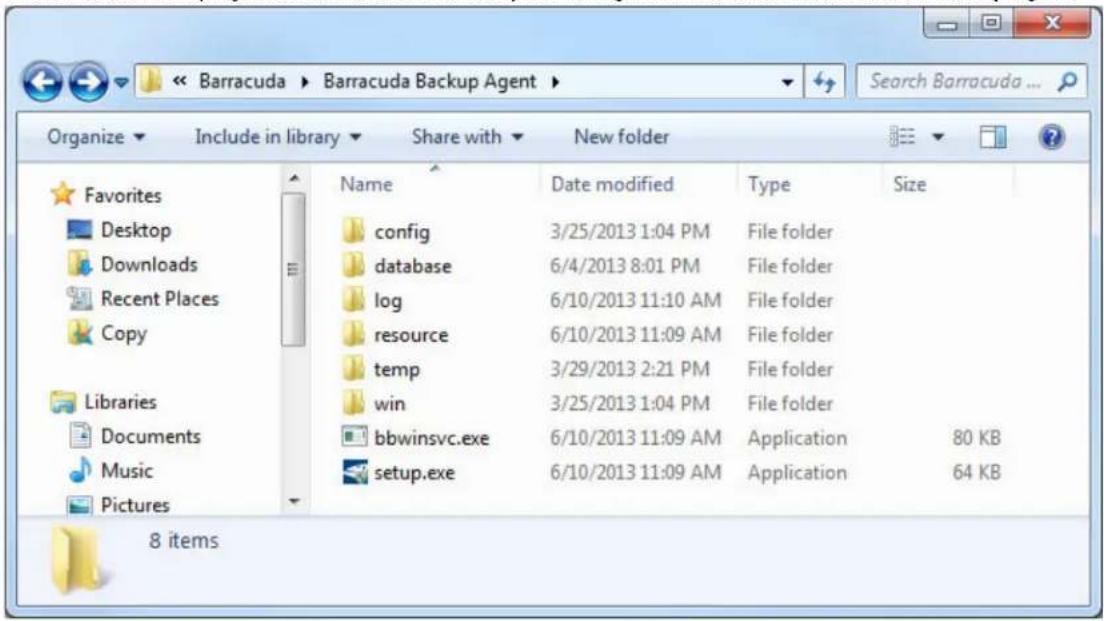The height and width of the screenshot is (621, 1104).
Task: Toggle the preview pane
Action: coord(993,137)
